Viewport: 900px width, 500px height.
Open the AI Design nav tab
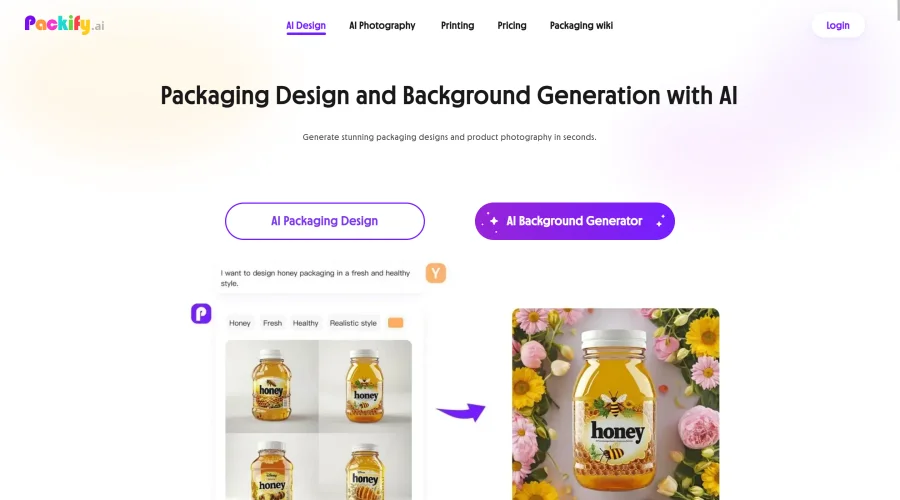pyautogui.click(x=306, y=25)
